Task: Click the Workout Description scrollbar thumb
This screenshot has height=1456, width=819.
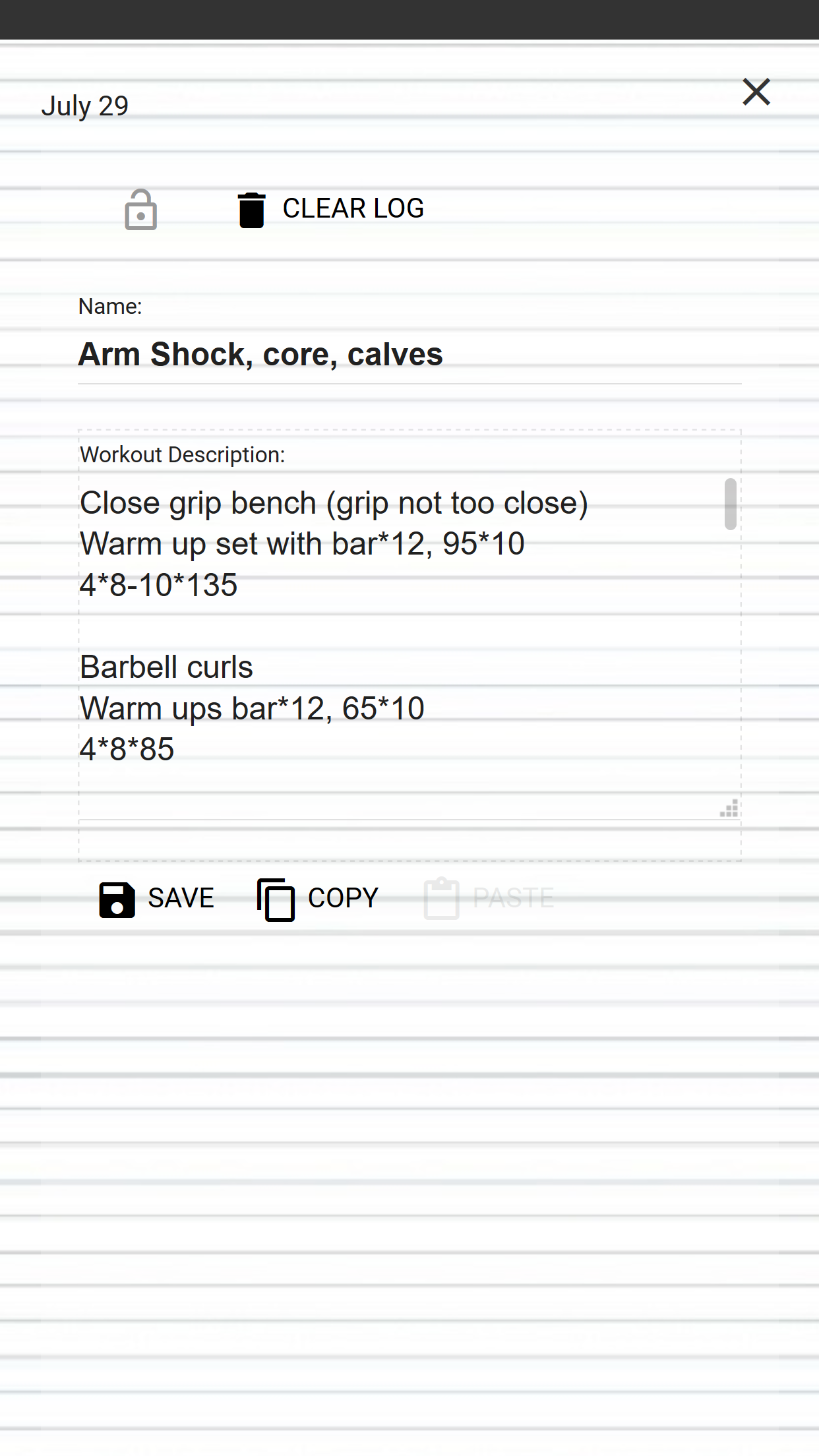Action: tap(730, 504)
